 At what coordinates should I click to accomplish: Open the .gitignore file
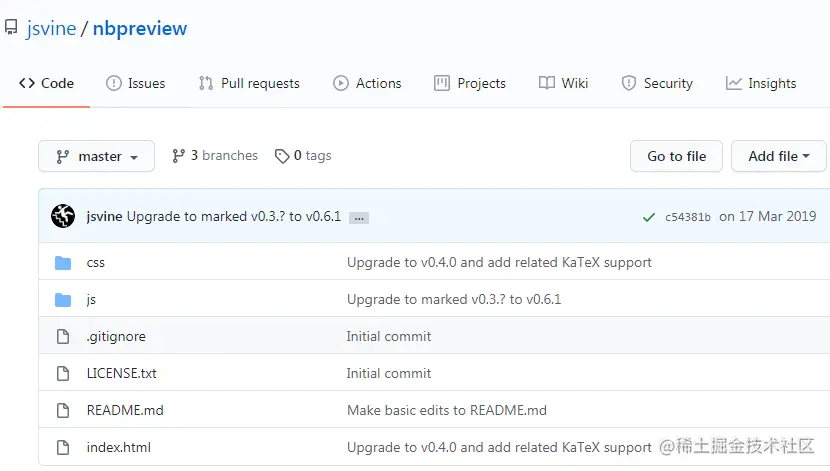click(116, 337)
